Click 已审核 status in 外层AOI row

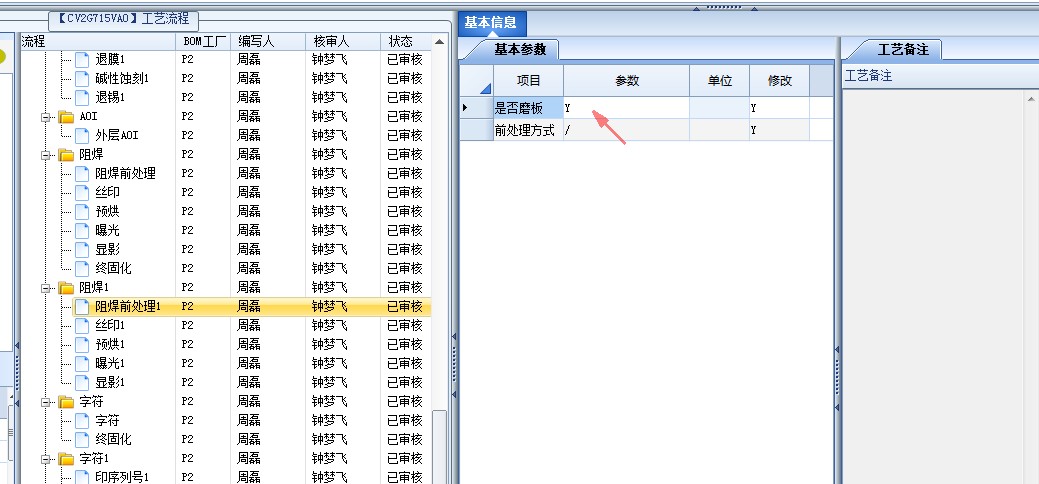tap(405, 135)
